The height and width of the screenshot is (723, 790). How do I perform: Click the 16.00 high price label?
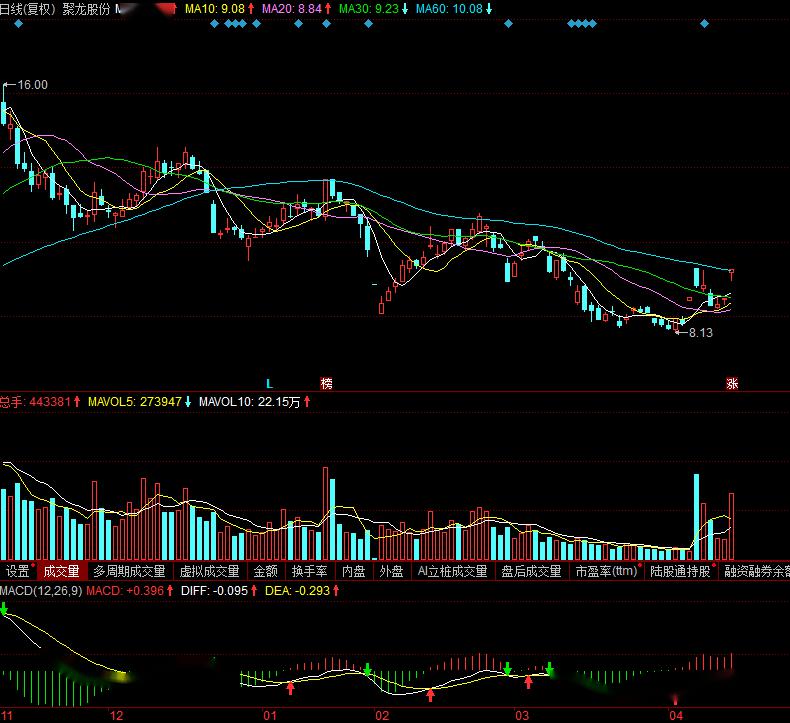(33, 85)
